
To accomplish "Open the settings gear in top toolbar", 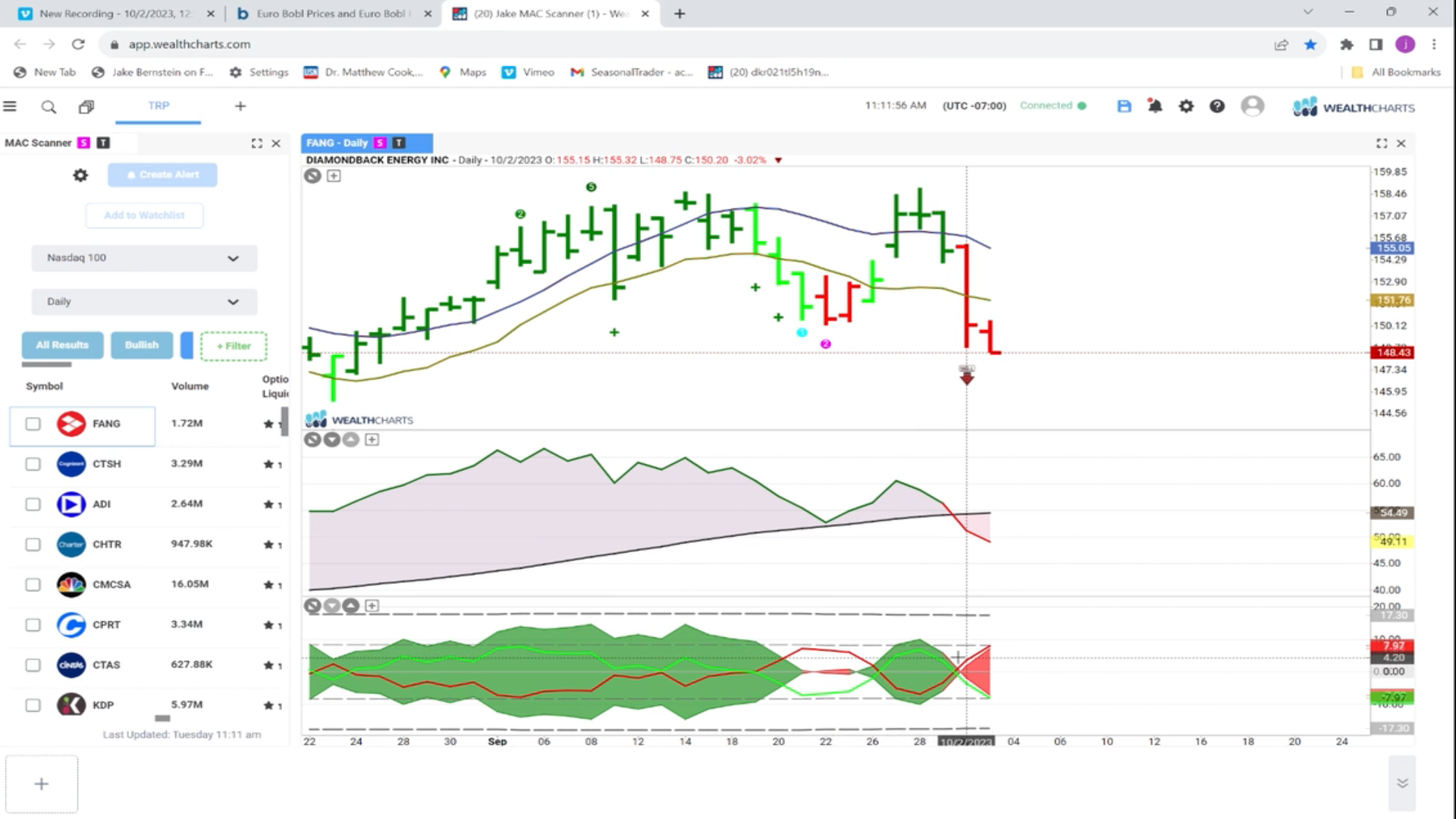I will point(1186,107).
